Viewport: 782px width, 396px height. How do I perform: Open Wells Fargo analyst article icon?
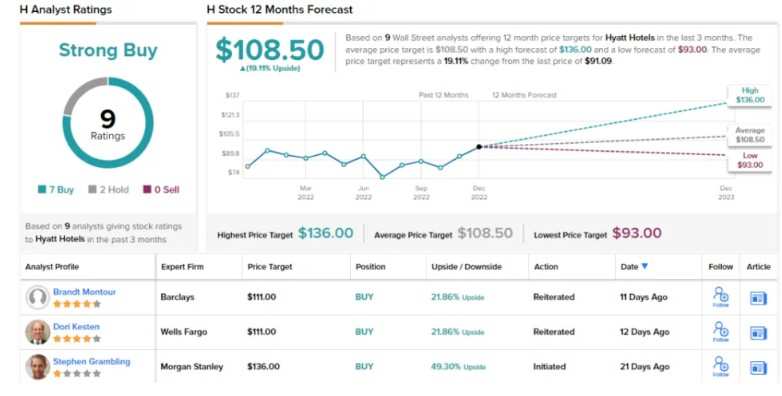[758, 333]
